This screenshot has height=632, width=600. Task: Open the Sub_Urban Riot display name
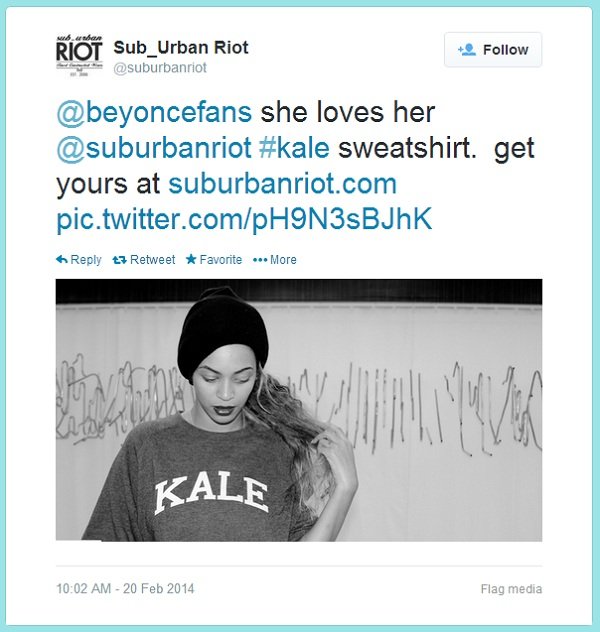(x=181, y=48)
